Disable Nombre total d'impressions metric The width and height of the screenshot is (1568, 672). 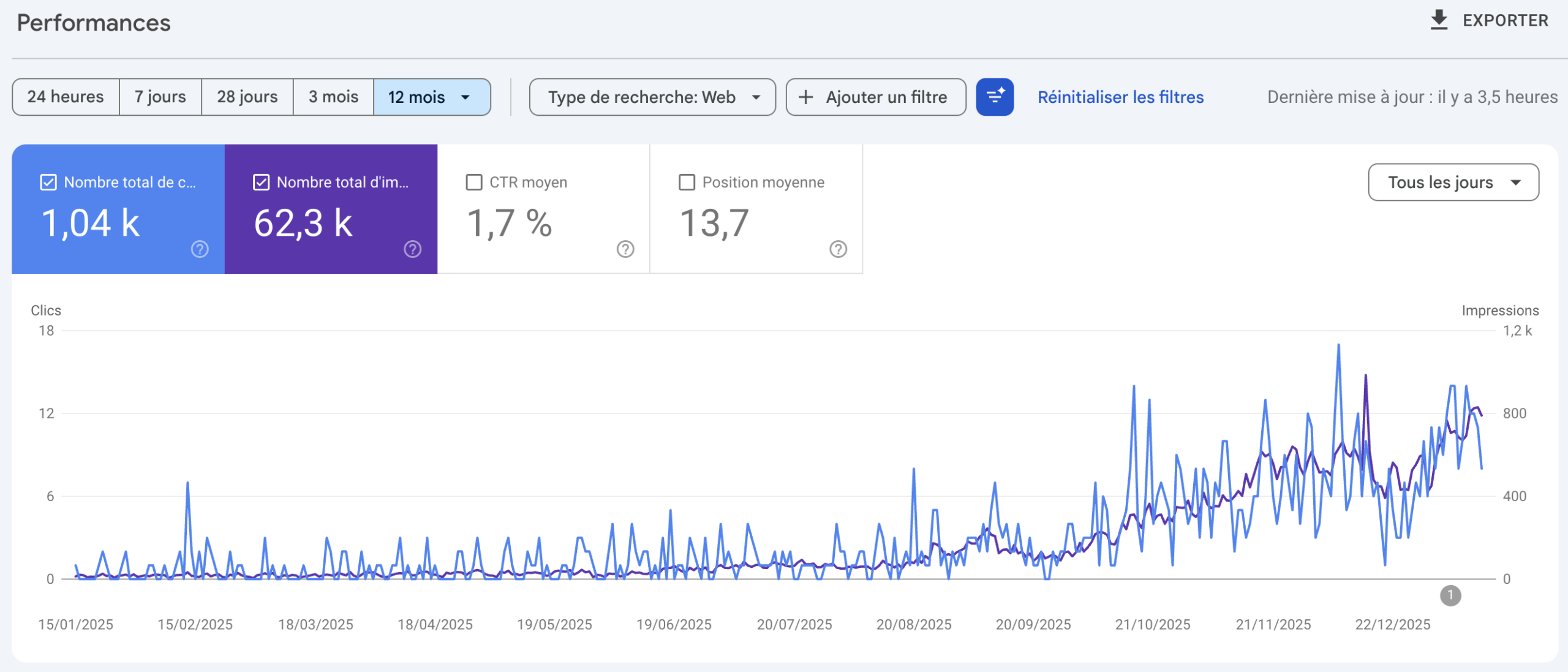click(x=260, y=181)
